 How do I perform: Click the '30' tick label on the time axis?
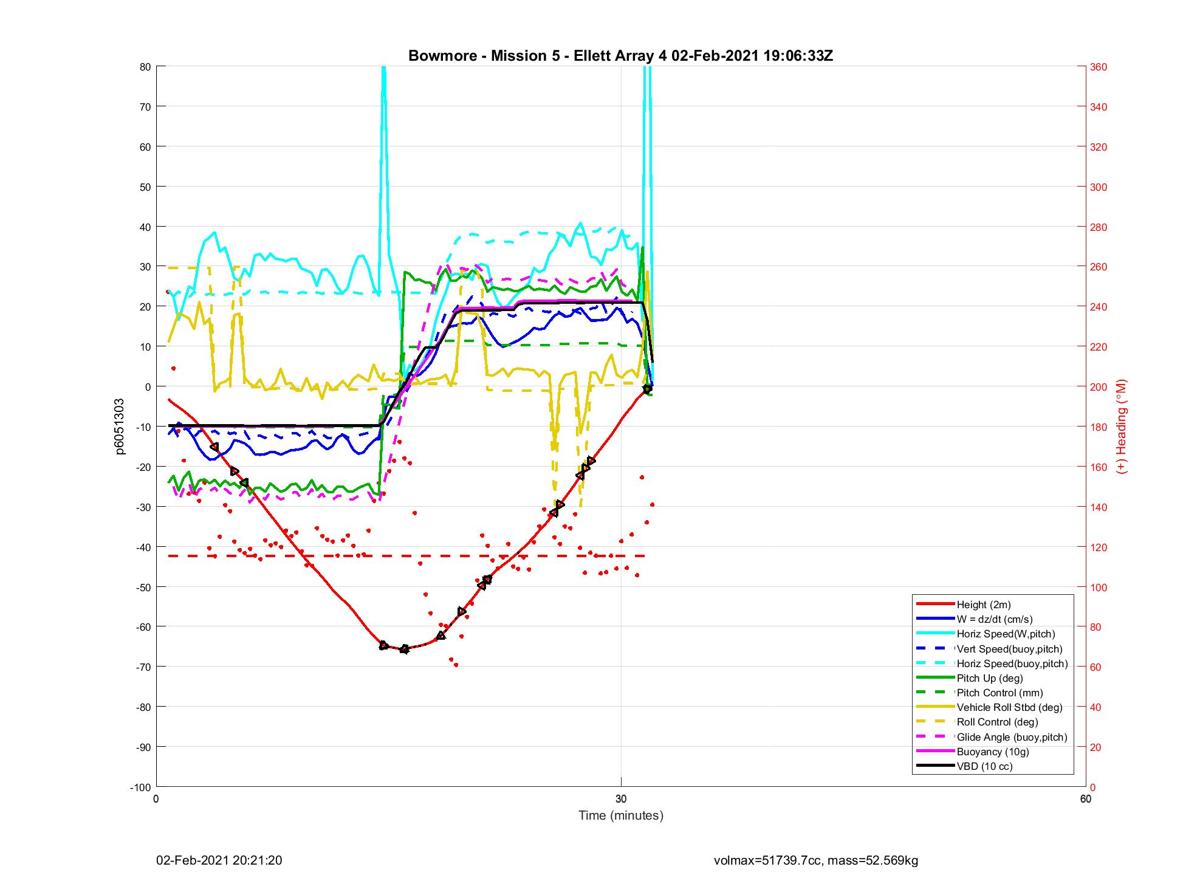pos(621,799)
